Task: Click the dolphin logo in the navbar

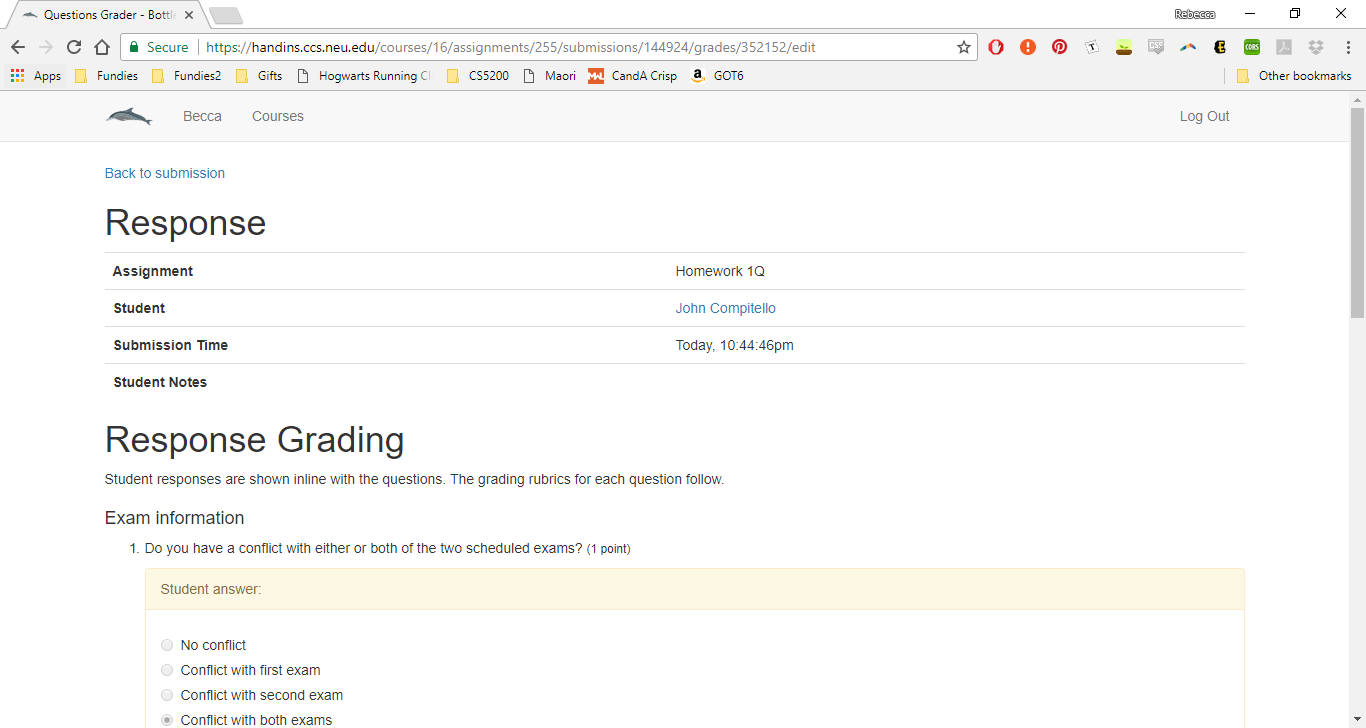Action: point(129,117)
